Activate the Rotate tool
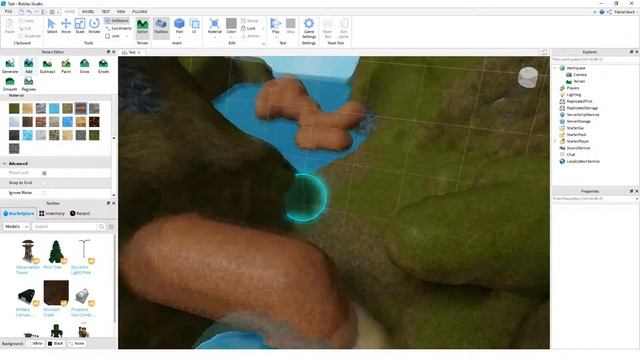This screenshot has width=640, height=360. coord(94,26)
